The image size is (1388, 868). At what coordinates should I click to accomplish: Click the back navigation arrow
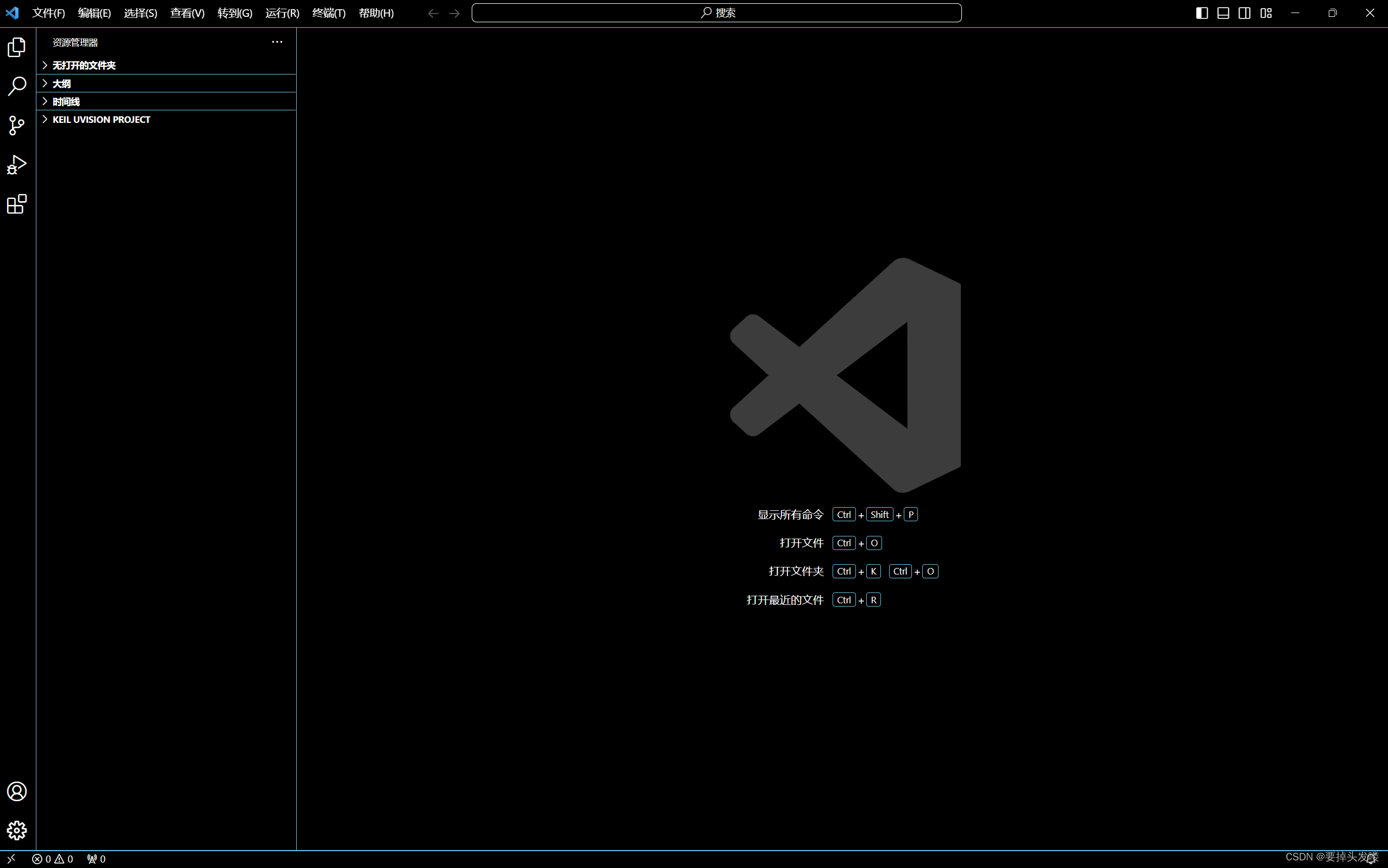pos(432,13)
